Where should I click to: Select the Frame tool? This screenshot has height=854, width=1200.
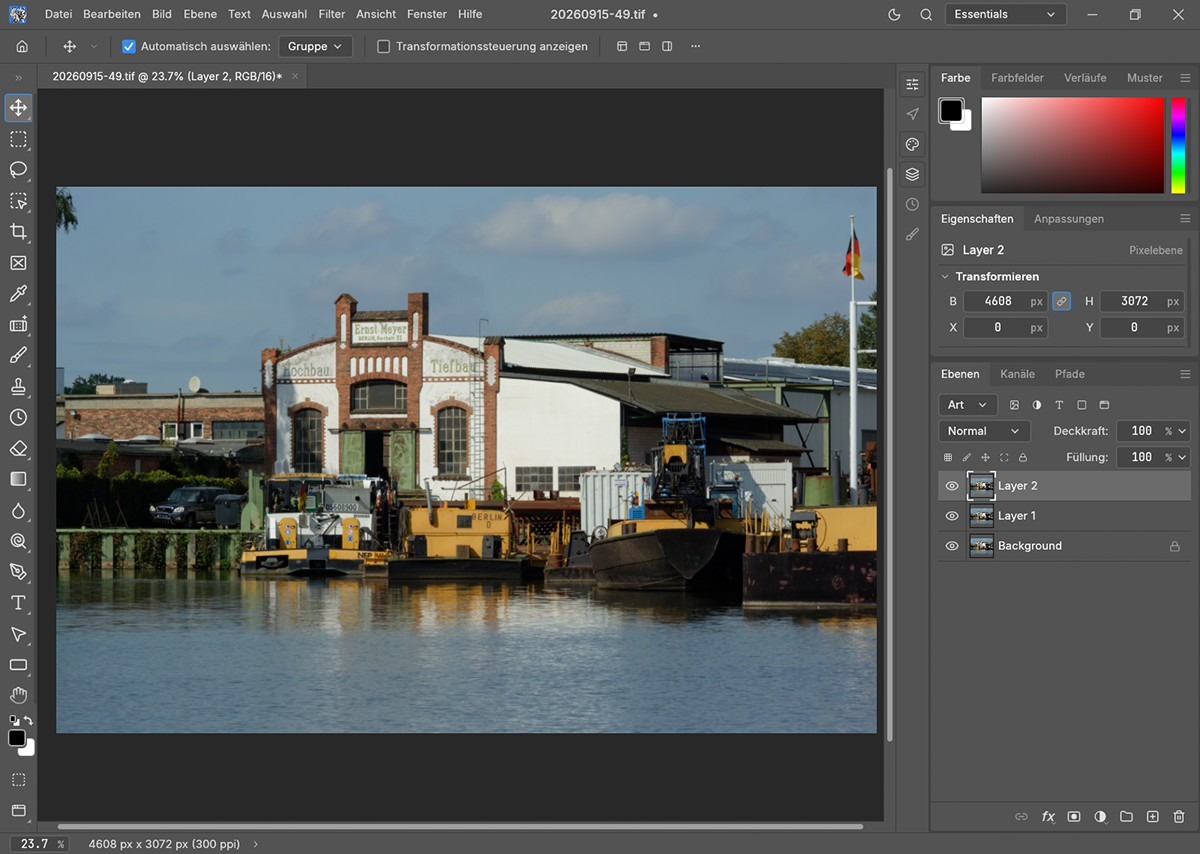click(x=18, y=263)
